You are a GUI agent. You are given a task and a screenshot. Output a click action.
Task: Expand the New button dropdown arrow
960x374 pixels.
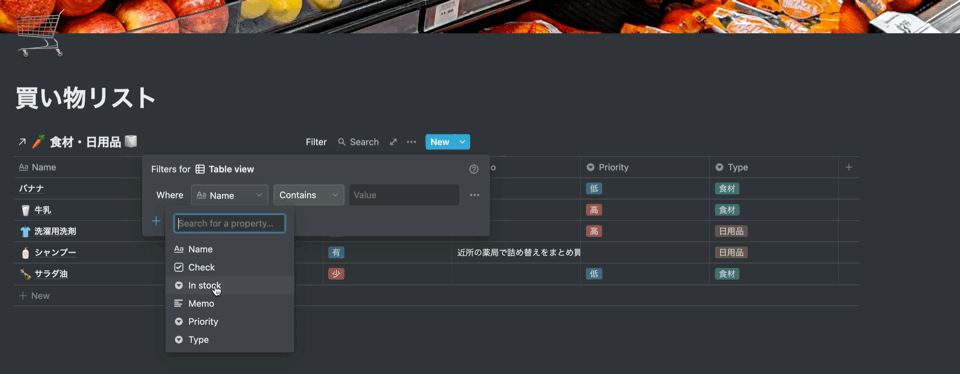tap(463, 142)
